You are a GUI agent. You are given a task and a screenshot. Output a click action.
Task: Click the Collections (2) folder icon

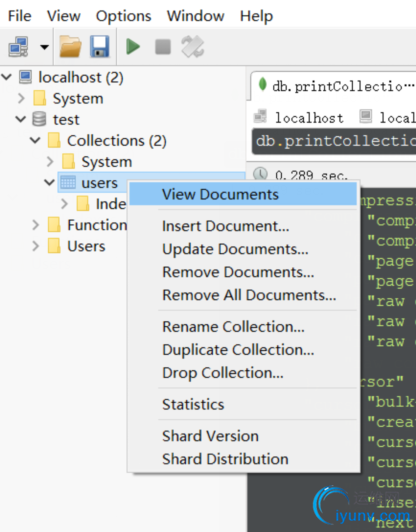54,140
